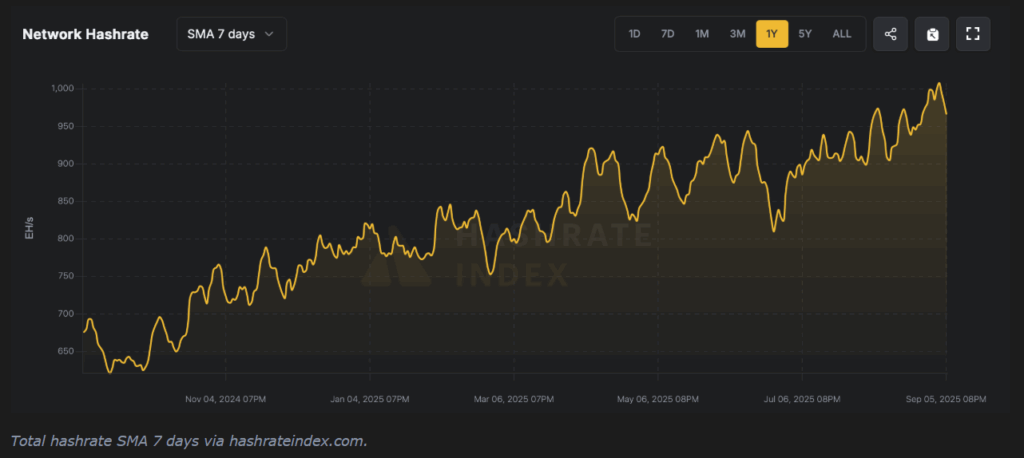The width and height of the screenshot is (1024, 458).
Task: Click the Nov 04, 2024 axis label
Action: [226, 398]
